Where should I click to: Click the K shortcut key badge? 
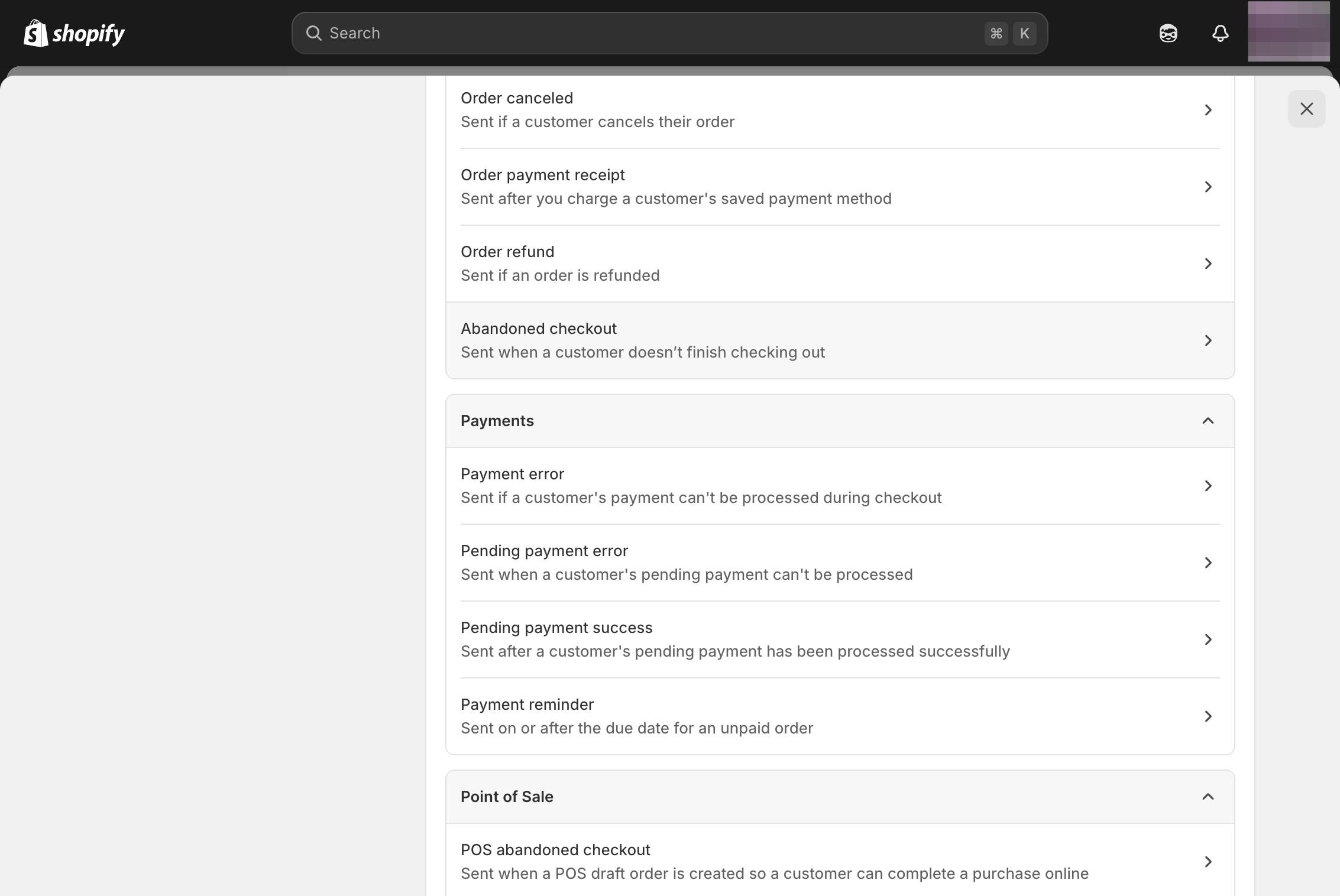(x=1024, y=33)
